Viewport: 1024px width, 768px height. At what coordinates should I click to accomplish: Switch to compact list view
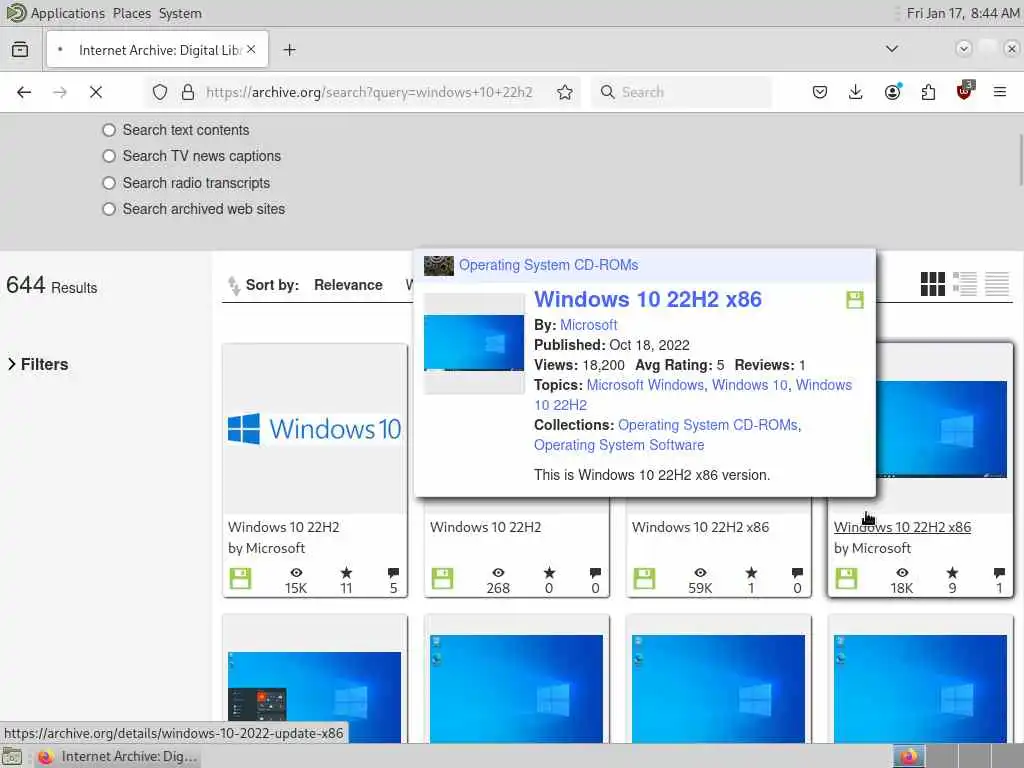pos(997,284)
